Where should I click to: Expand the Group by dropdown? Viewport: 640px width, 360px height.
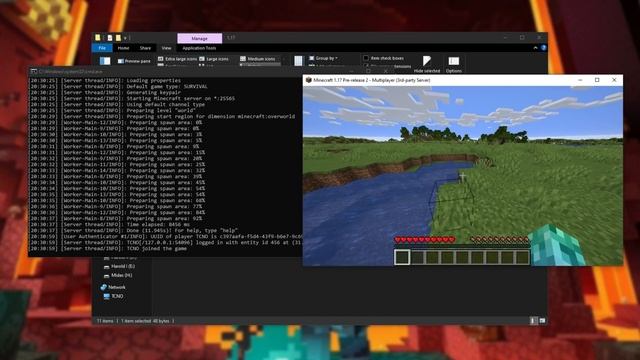(324, 58)
